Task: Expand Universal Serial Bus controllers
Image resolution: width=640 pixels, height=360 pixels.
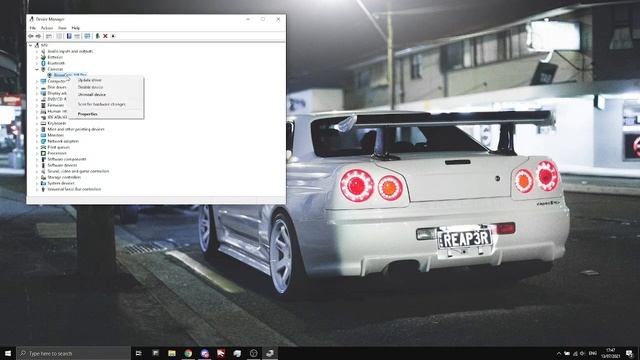Action: click(x=37, y=189)
